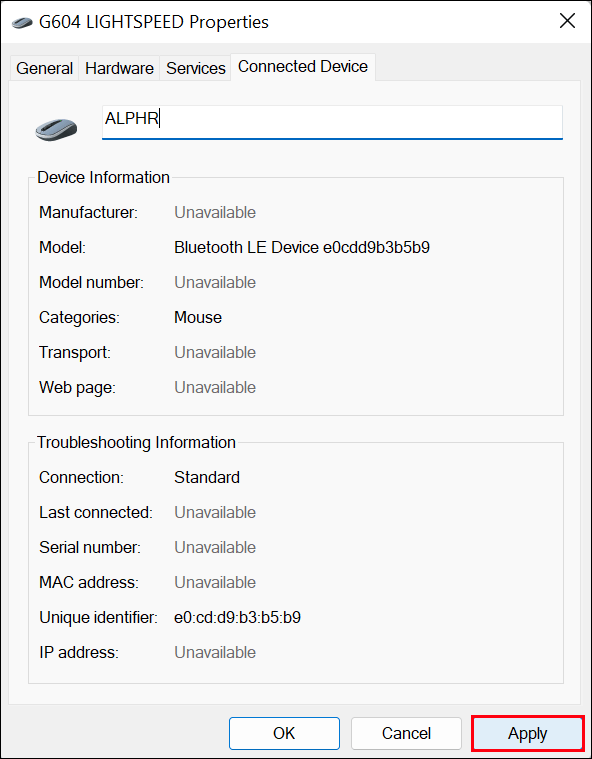Confirm changes with the OK button
Viewport: 592px width, 759px height.
click(284, 733)
